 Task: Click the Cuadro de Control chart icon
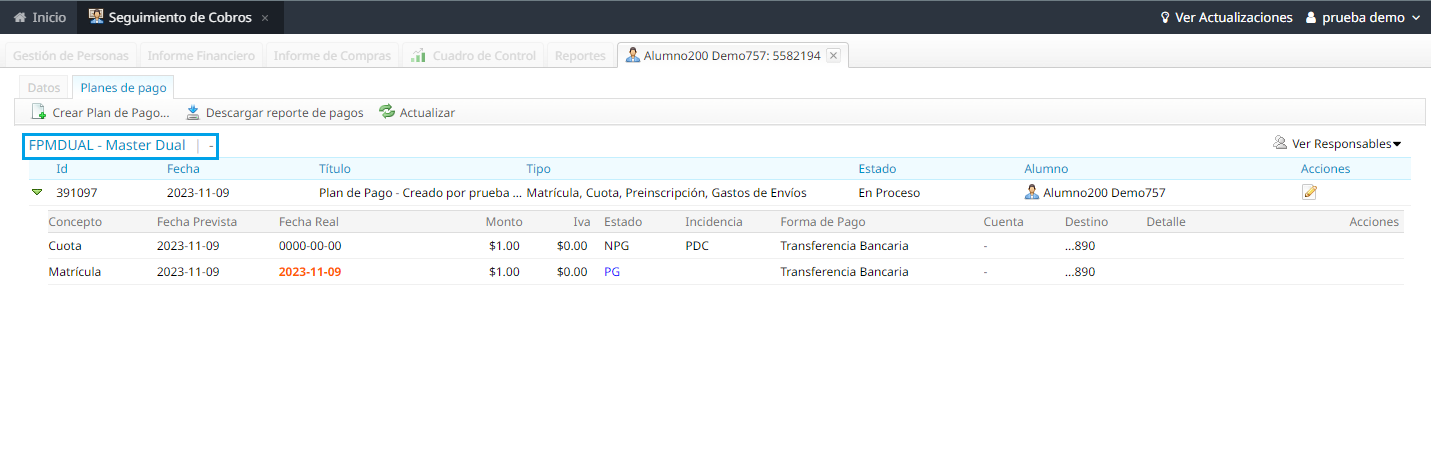pyautogui.click(x=419, y=56)
